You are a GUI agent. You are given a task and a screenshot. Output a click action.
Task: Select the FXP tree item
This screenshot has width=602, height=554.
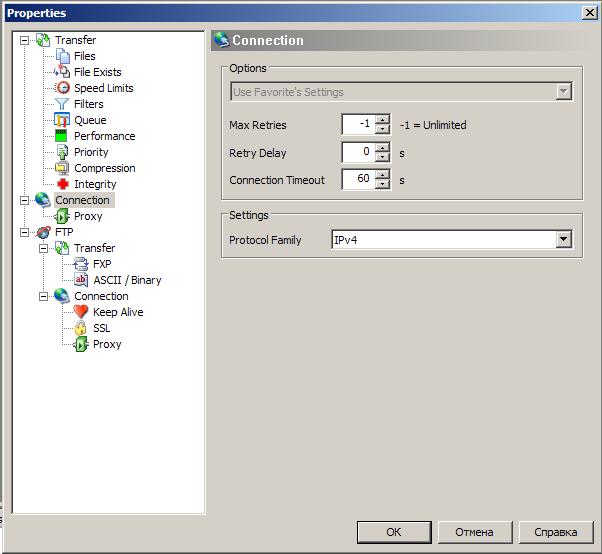[102, 264]
